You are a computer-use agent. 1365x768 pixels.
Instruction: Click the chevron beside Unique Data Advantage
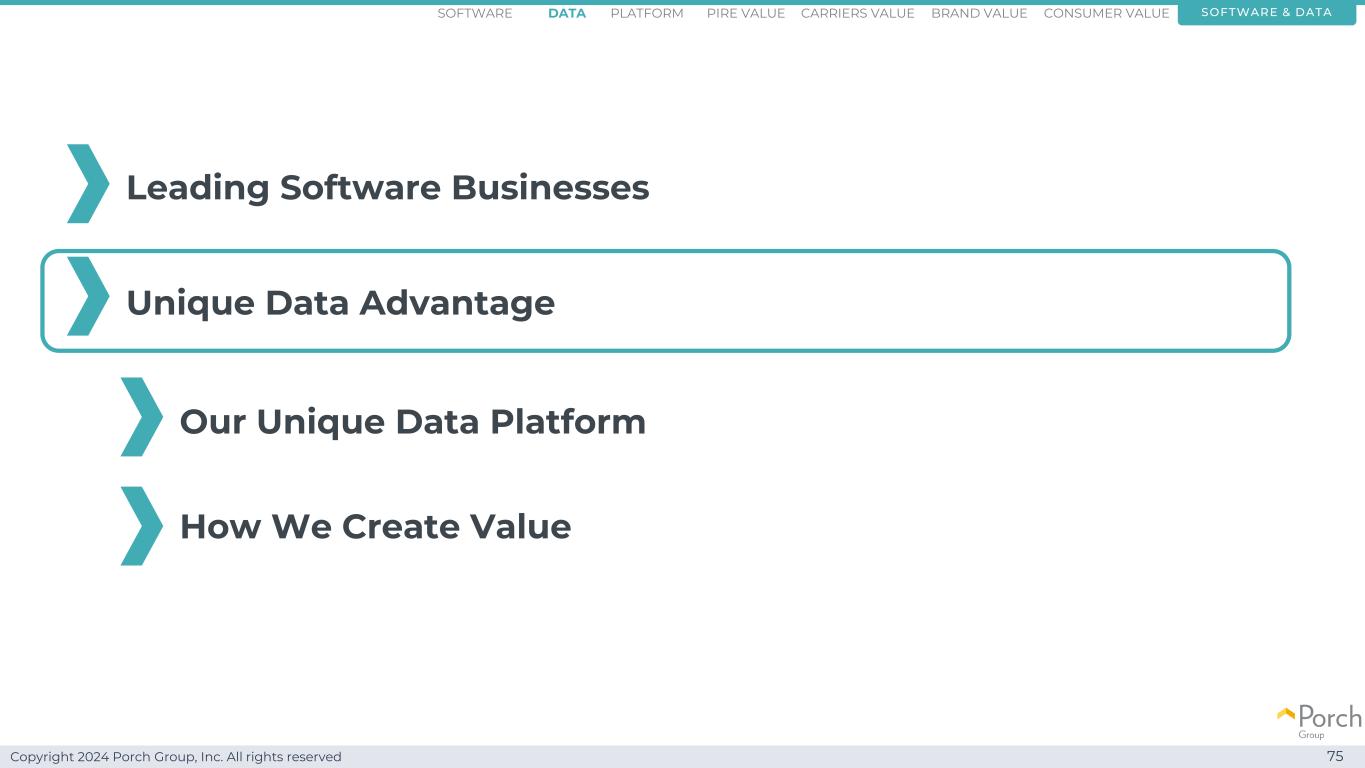pos(88,297)
